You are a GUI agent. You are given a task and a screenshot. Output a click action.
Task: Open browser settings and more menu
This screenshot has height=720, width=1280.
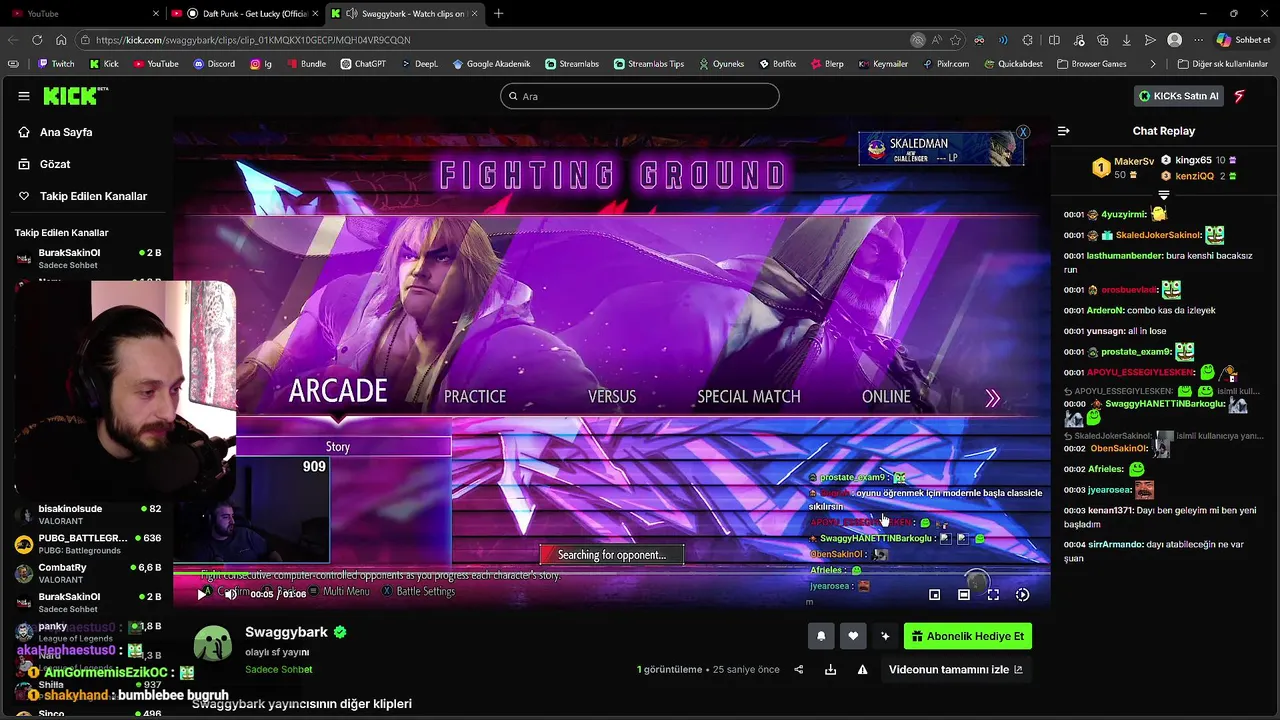pyautogui.click(x=1198, y=40)
